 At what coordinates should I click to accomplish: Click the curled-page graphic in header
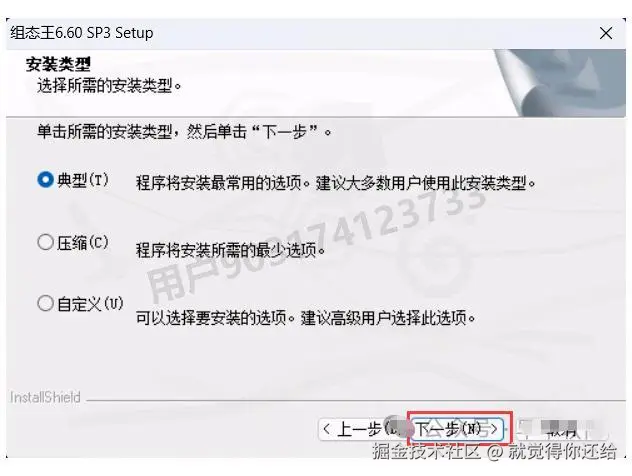coord(560,83)
